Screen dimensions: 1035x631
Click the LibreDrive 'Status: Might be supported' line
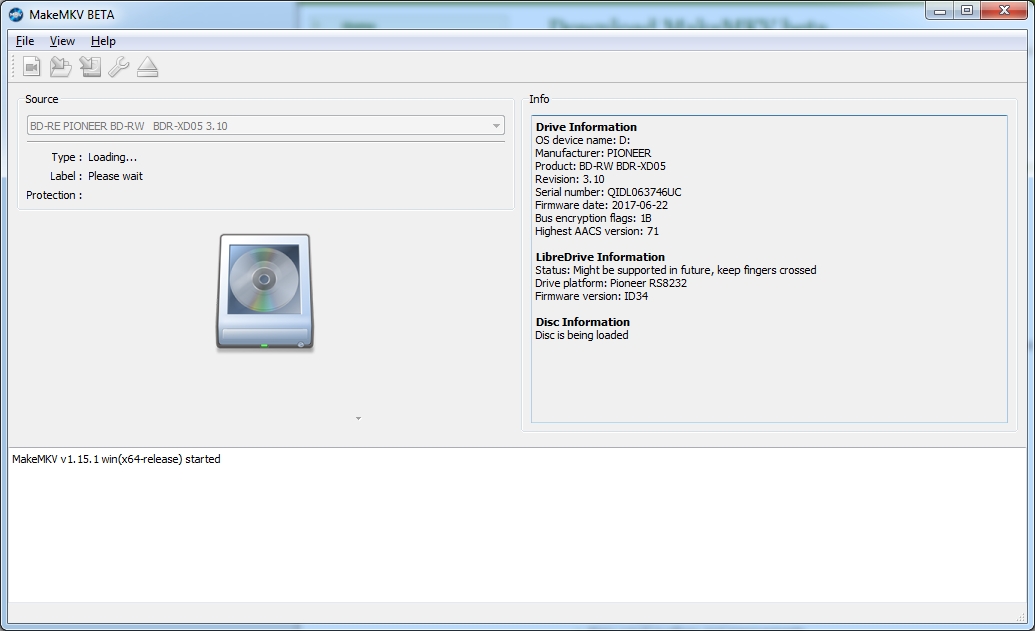675,270
